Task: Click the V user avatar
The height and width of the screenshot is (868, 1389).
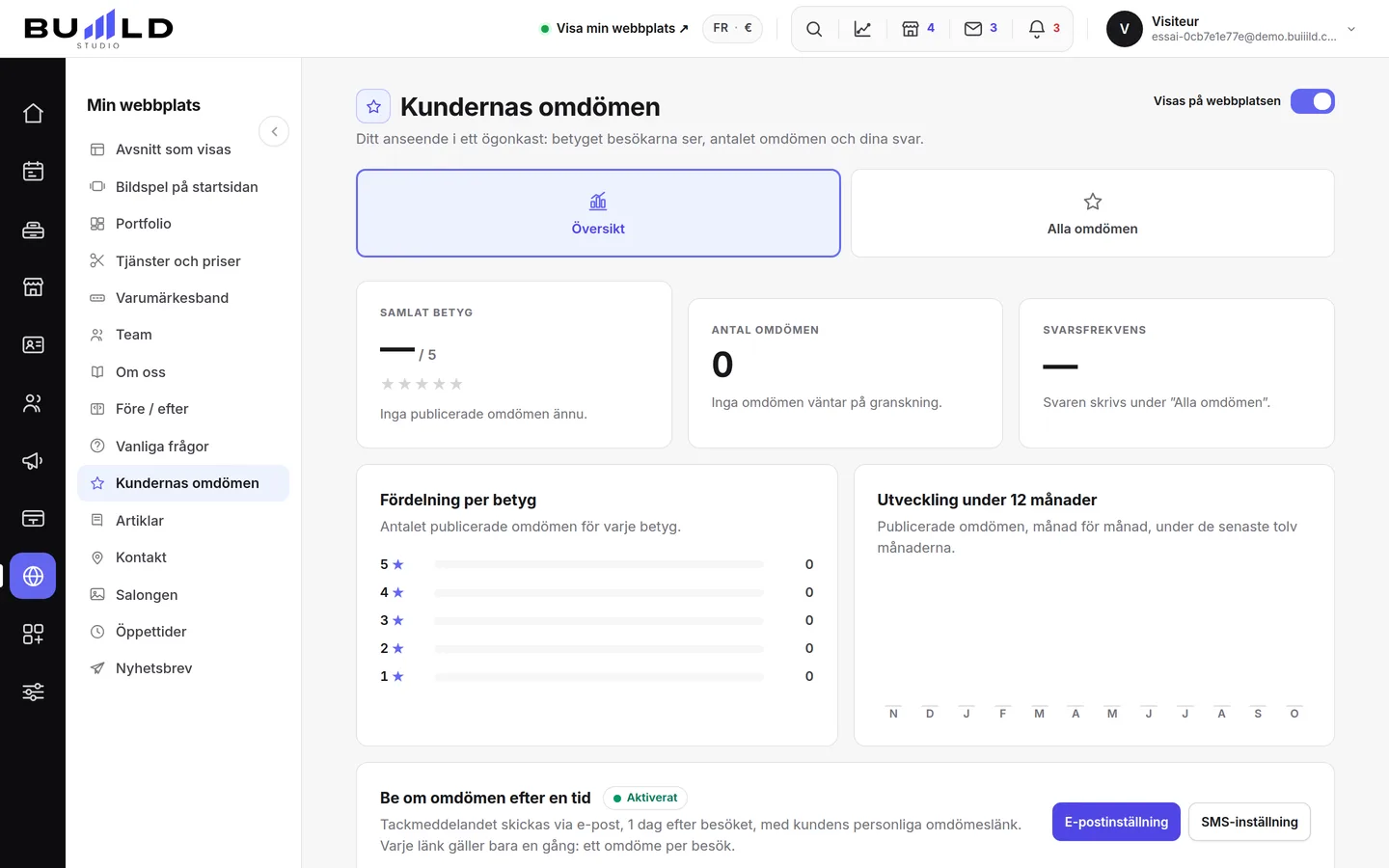Action: click(1124, 29)
